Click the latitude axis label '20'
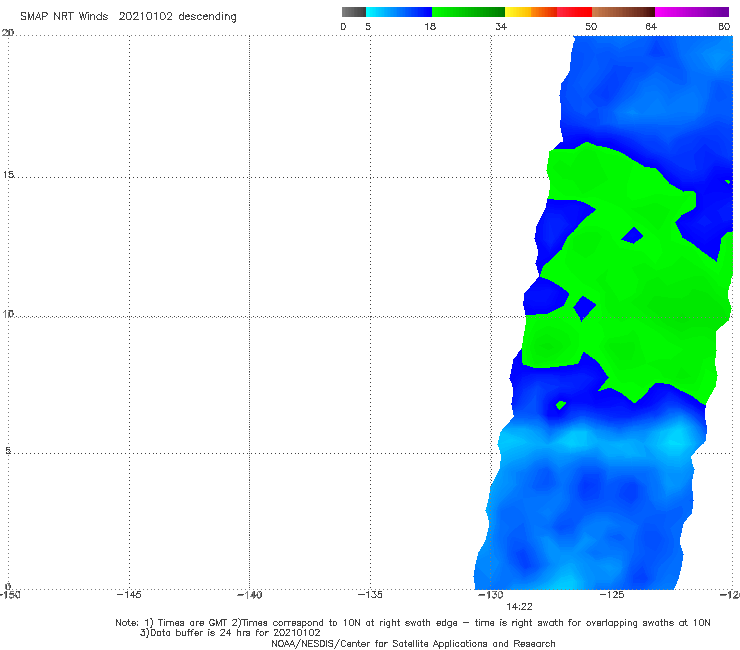This screenshot has height=650, width=740. click(8, 32)
